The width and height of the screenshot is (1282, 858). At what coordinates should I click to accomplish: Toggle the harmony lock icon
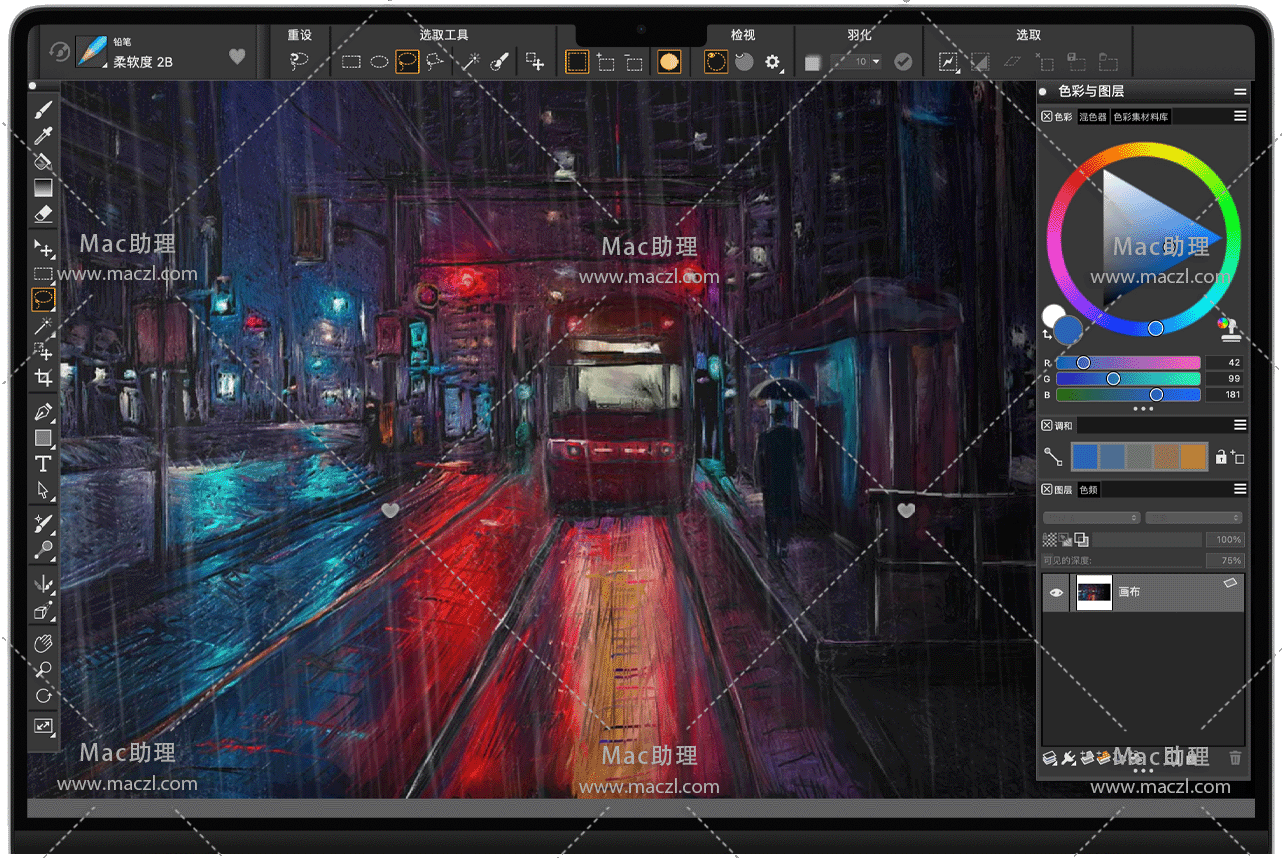pos(1220,457)
